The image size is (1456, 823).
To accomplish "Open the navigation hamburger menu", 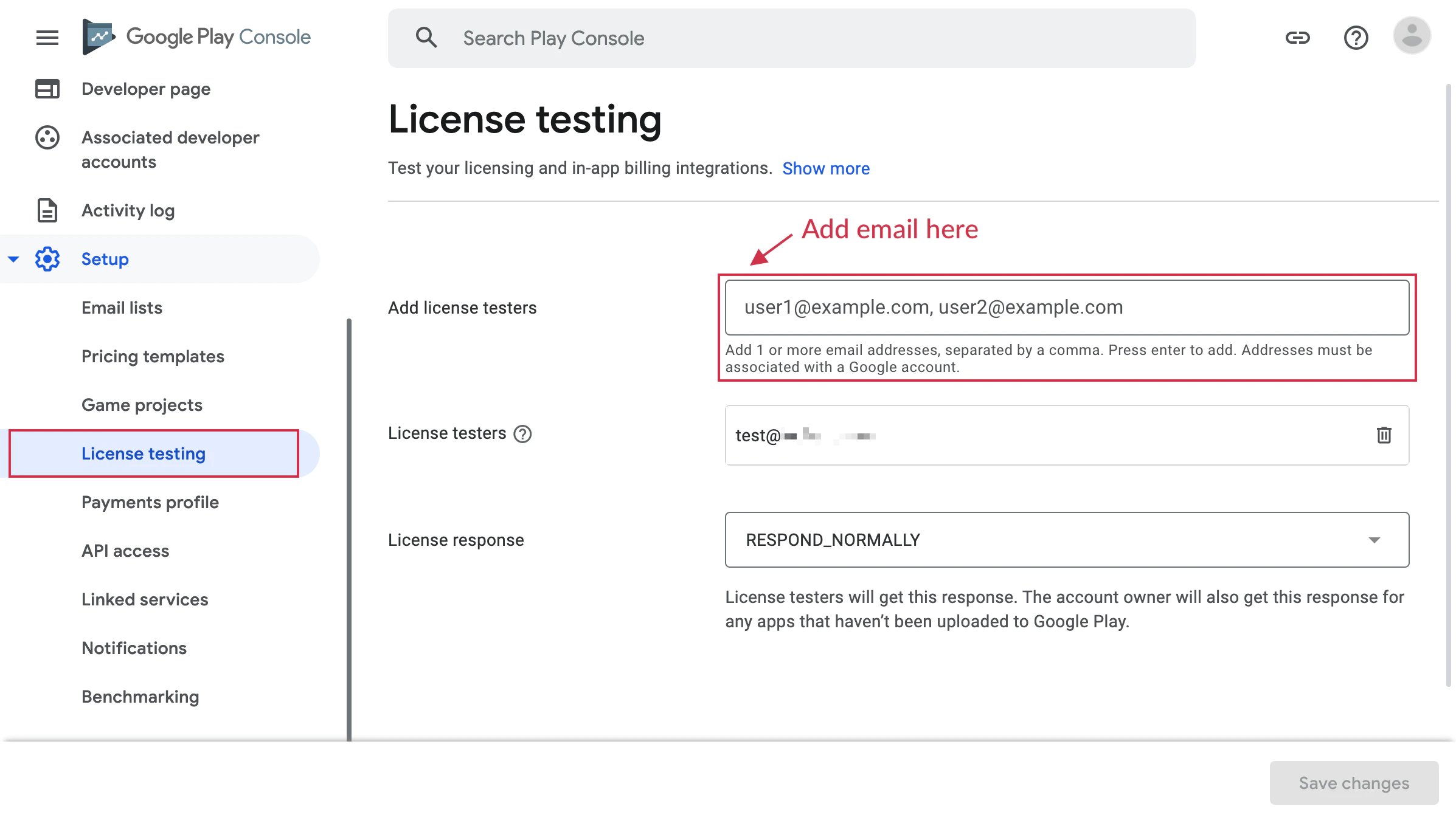I will click(x=46, y=38).
